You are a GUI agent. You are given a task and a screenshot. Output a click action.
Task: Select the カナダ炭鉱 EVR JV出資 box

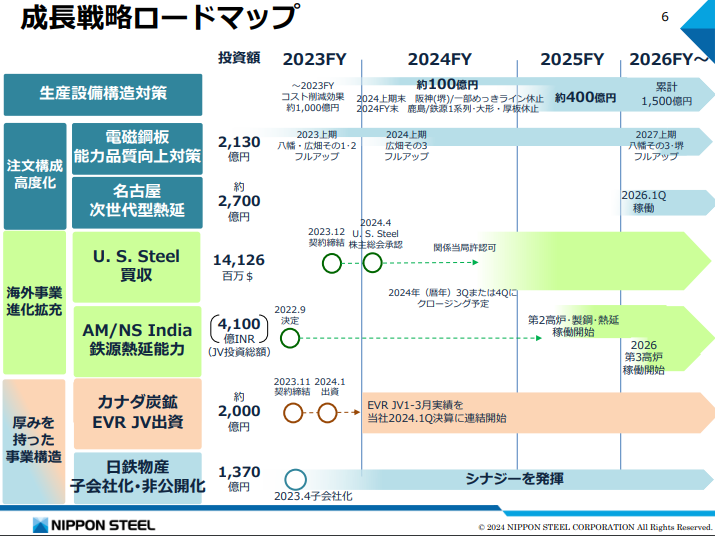[x=138, y=412]
